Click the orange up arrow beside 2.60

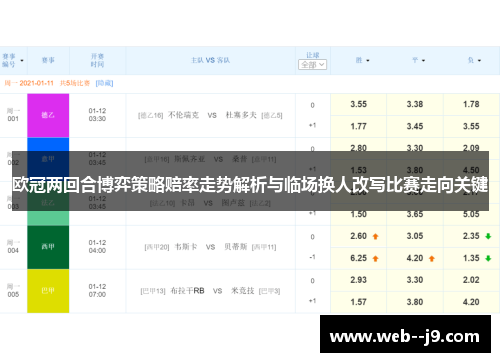pos(375,236)
